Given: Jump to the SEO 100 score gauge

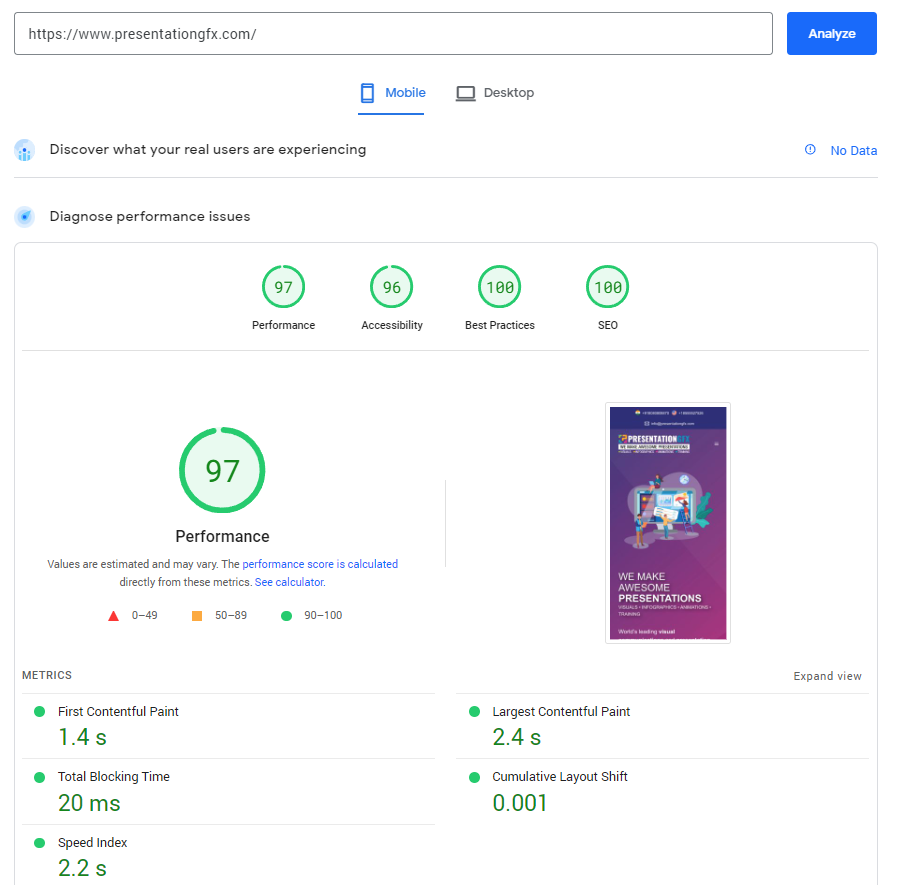Looking at the screenshot, I should 608,288.
